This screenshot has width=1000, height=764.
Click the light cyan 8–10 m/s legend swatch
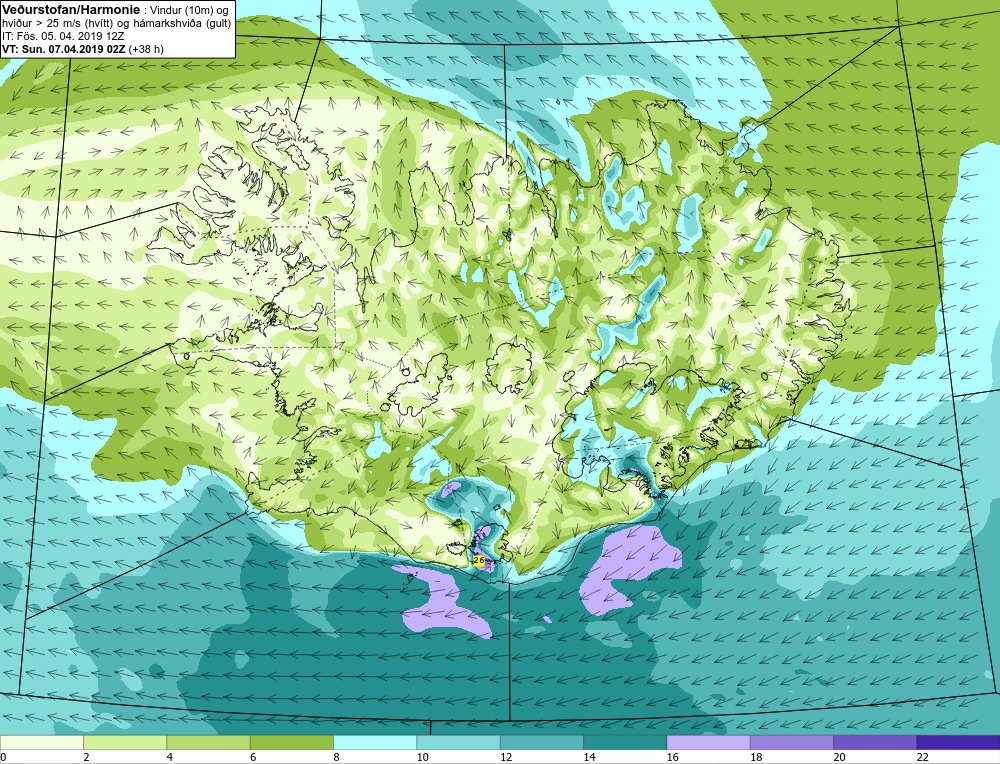click(x=375, y=742)
